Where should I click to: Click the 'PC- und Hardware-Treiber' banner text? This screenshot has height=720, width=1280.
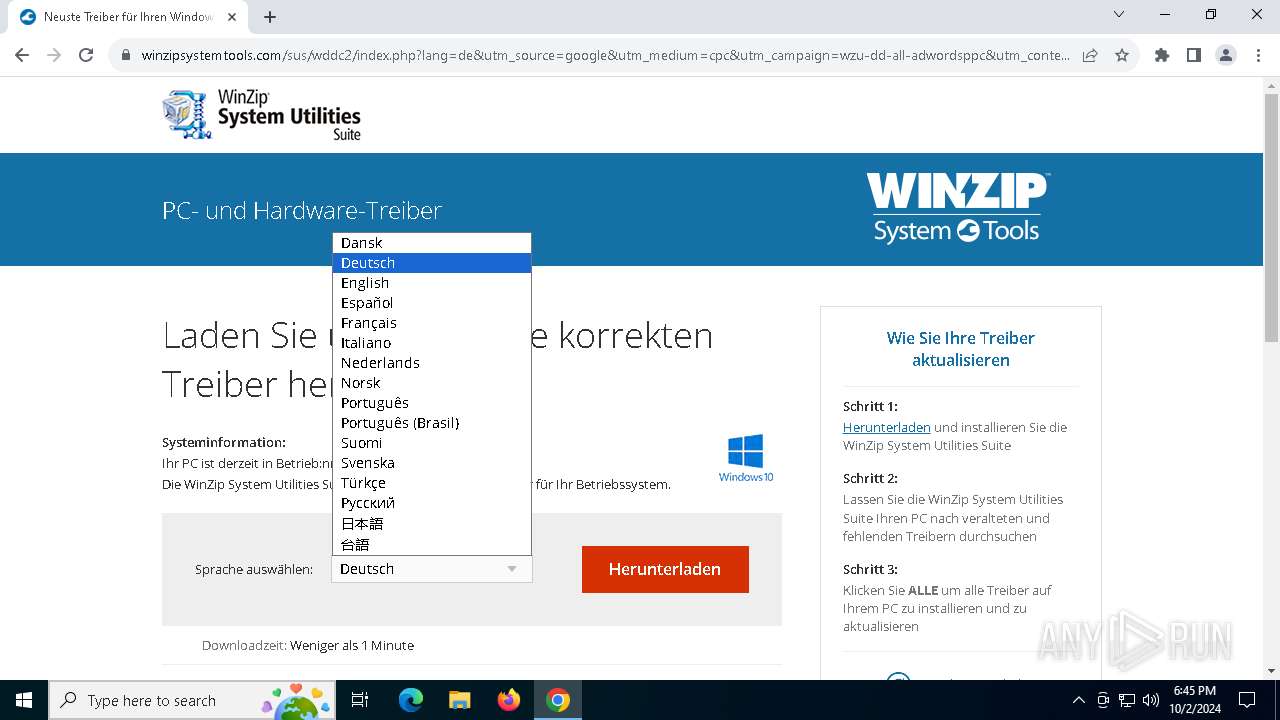pyautogui.click(x=302, y=211)
